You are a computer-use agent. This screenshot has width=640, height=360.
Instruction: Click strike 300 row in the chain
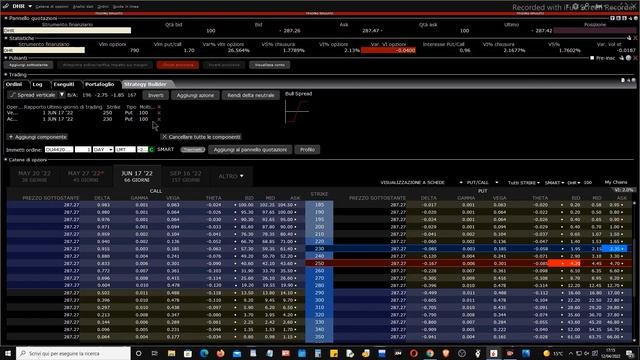click(319, 300)
